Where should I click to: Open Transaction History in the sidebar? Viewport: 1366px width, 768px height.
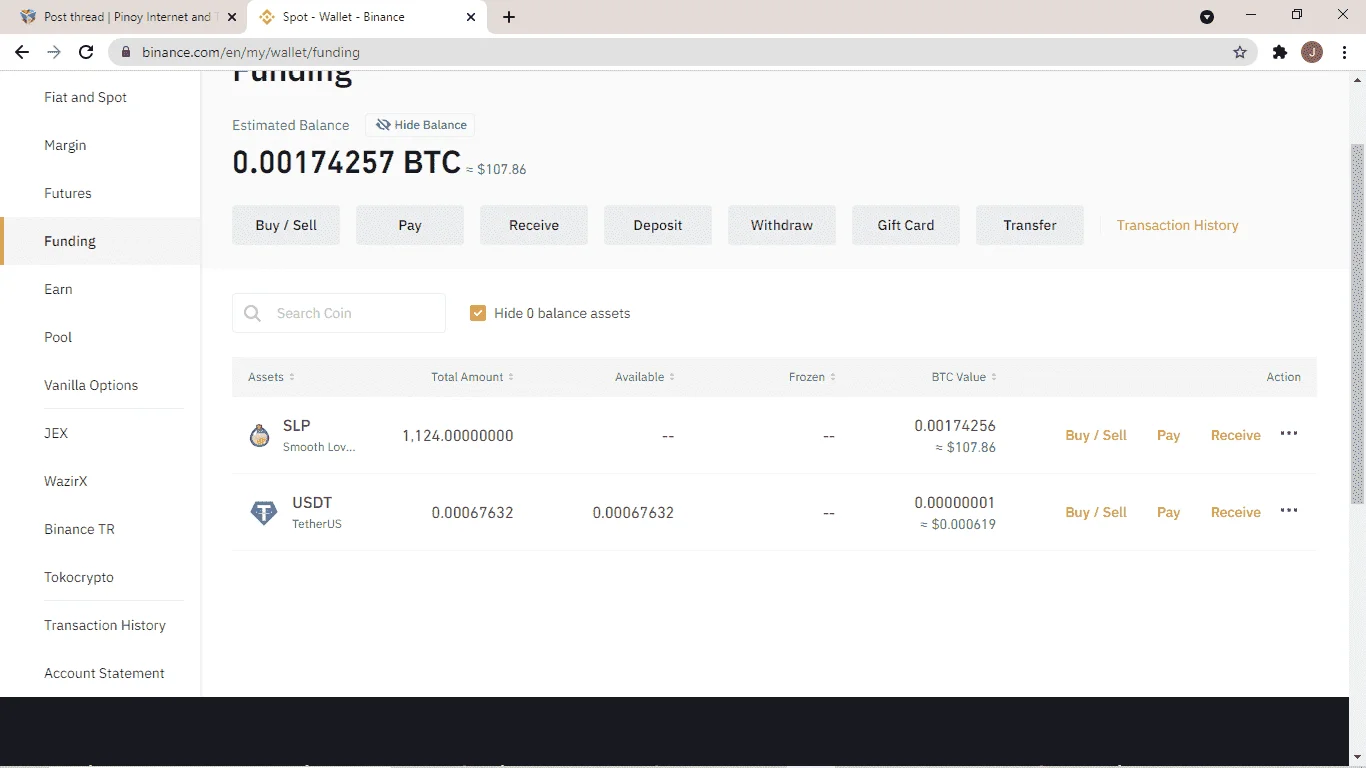point(105,625)
